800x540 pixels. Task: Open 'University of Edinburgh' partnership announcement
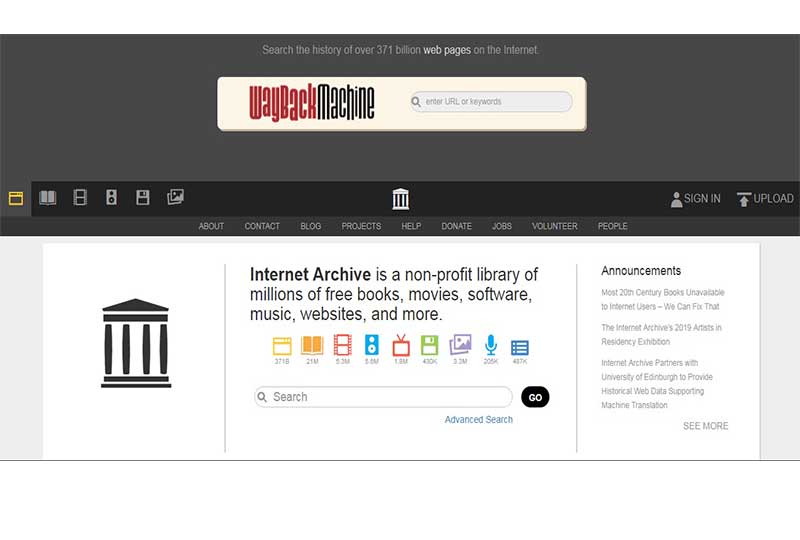pyautogui.click(x=657, y=384)
